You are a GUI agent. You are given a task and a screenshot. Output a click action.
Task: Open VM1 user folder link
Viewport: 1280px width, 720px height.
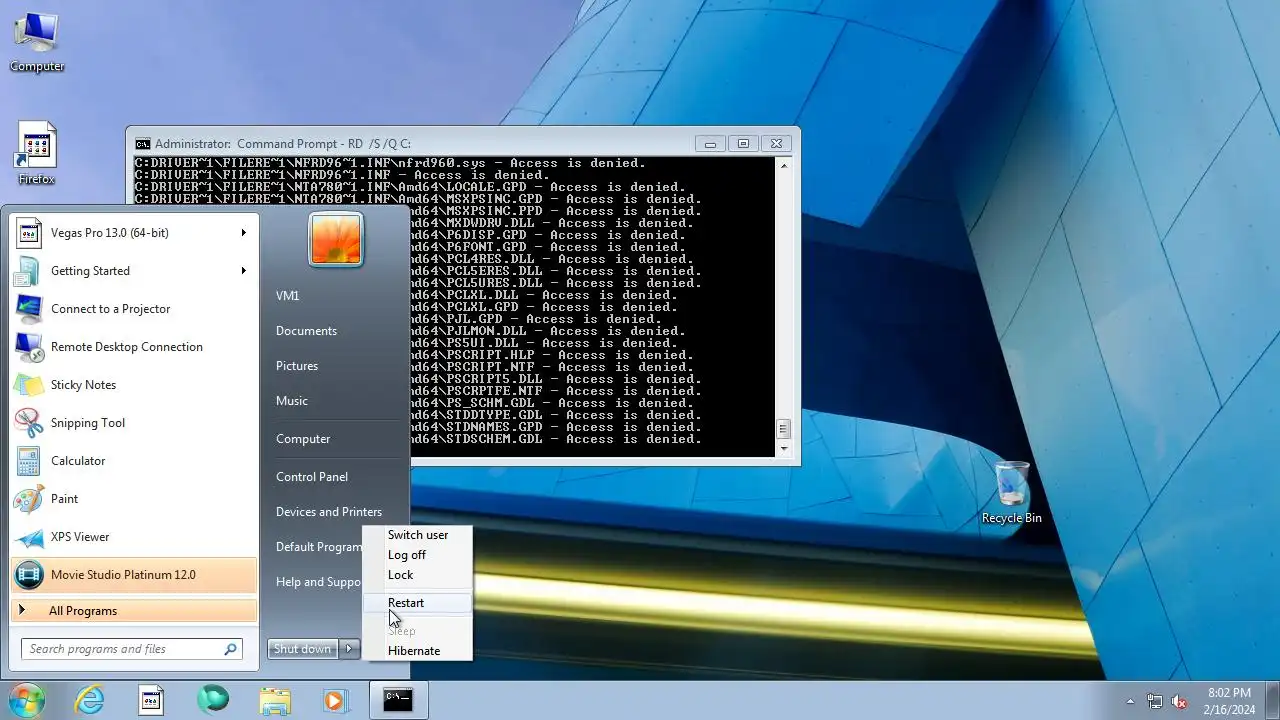click(288, 296)
